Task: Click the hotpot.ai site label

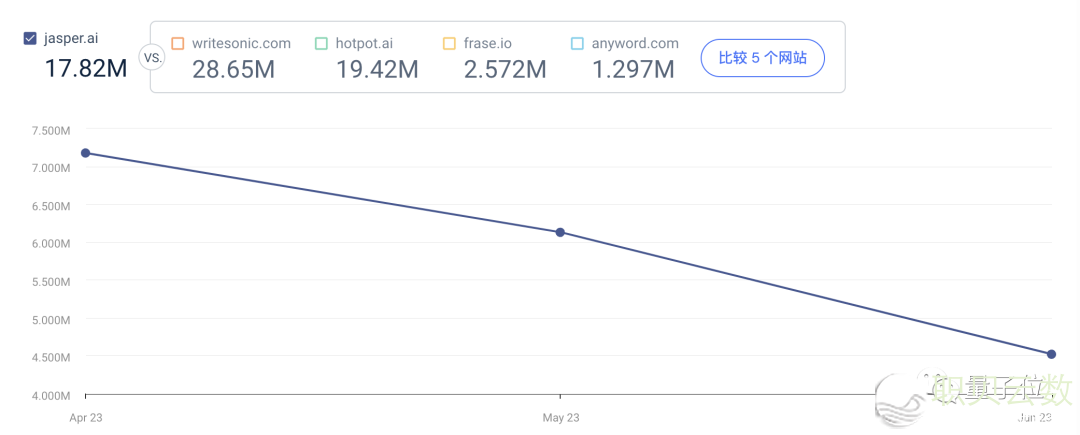Action: pyautogui.click(x=366, y=43)
